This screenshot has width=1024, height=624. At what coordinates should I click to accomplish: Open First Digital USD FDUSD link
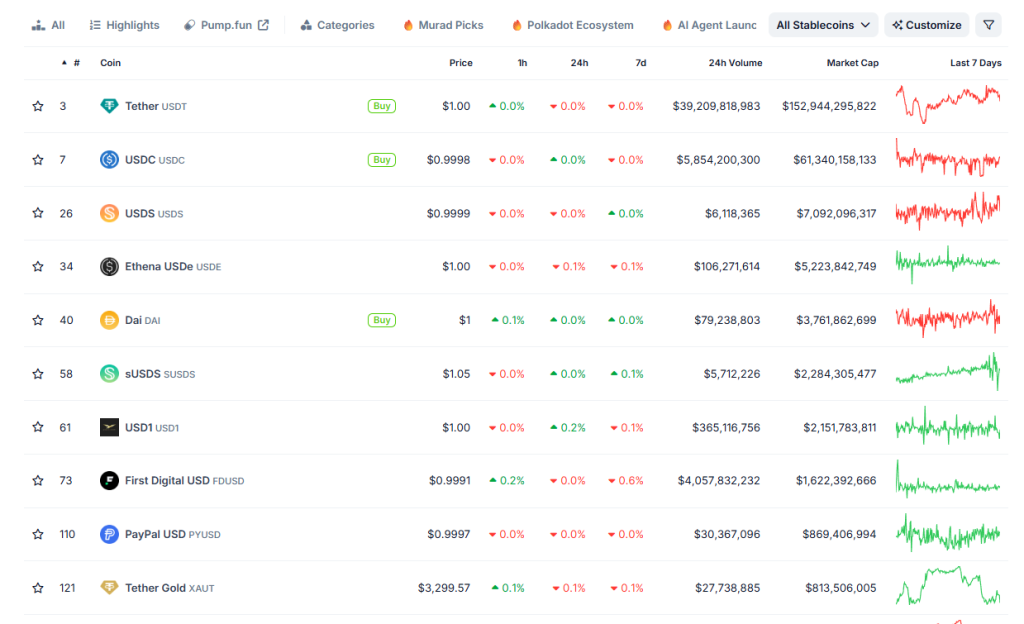[185, 480]
